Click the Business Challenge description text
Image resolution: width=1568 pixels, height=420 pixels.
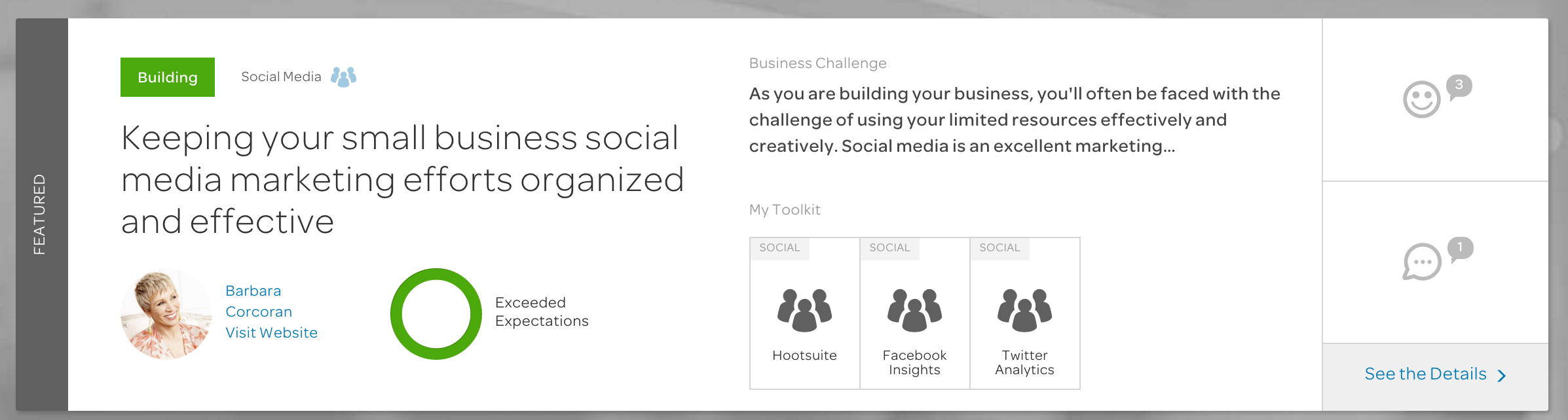(1015, 120)
